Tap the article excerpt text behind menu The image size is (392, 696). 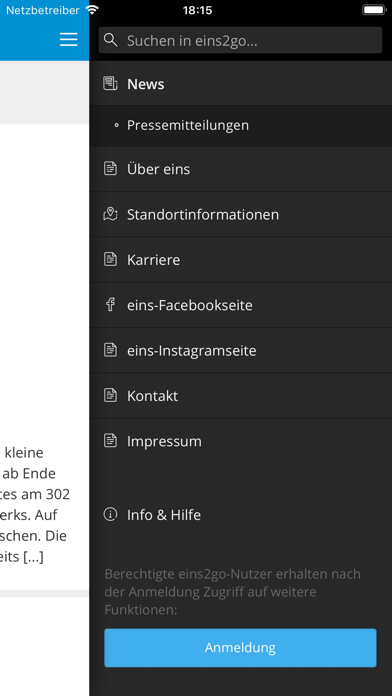(x=35, y=504)
